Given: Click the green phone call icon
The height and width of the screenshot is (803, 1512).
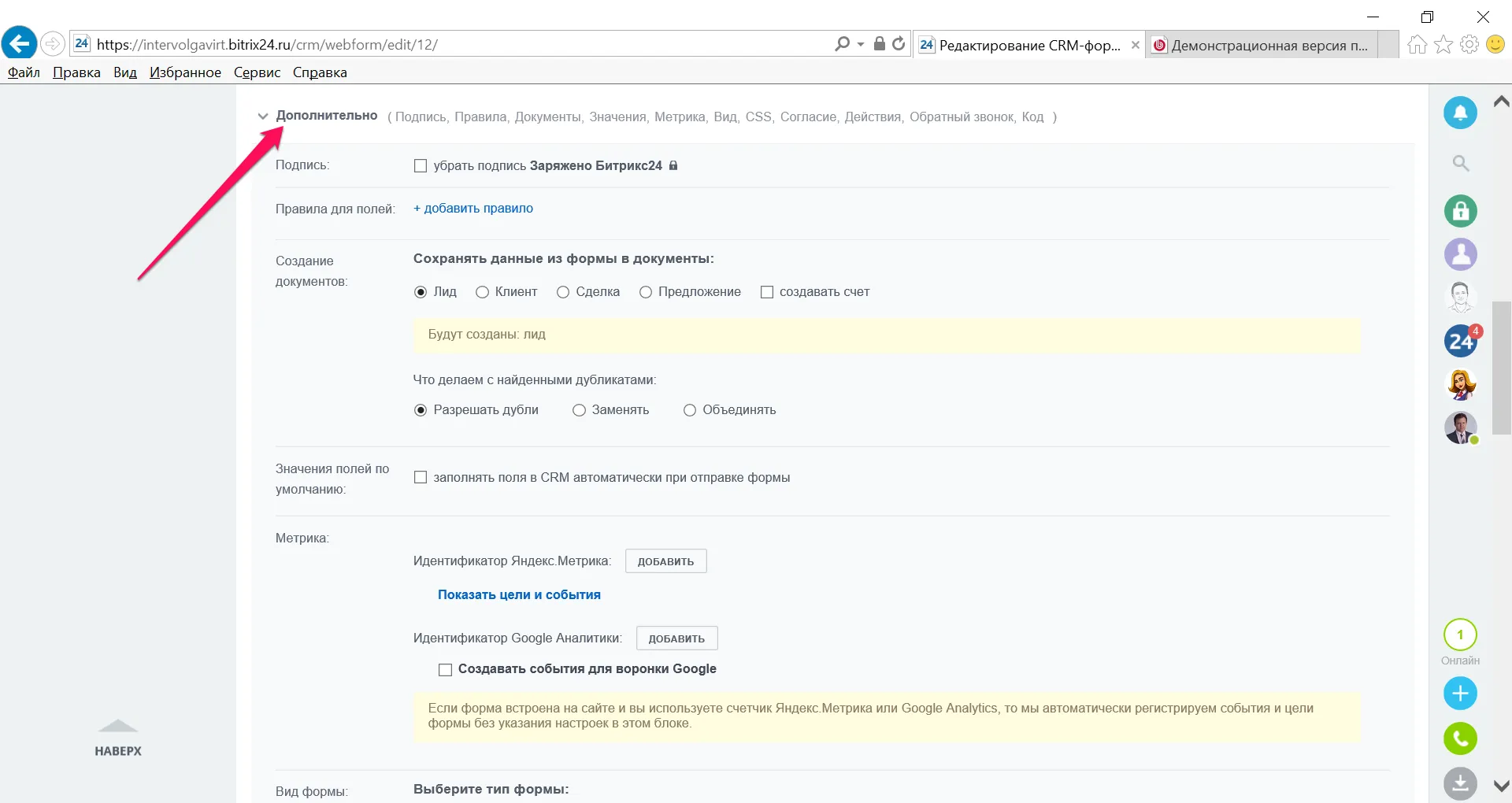Looking at the screenshot, I should tap(1460, 738).
